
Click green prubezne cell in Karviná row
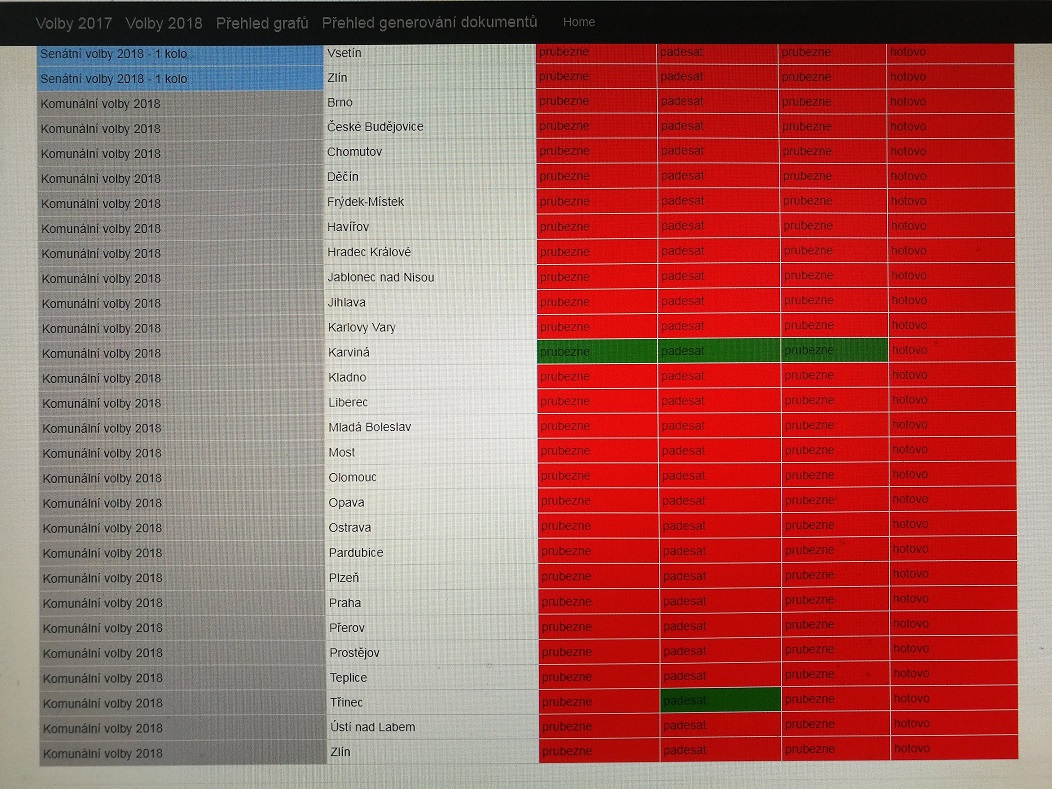pyautogui.click(x=597, y=352)
